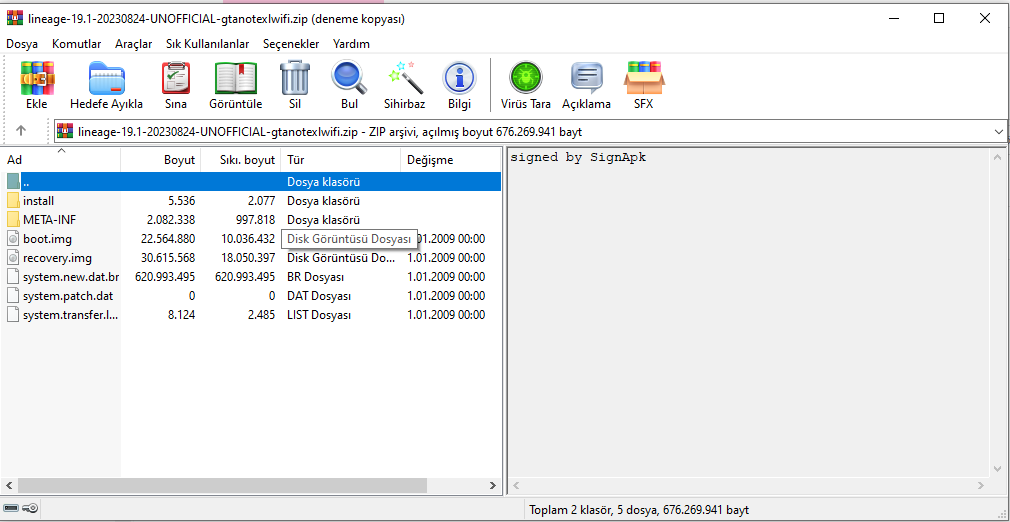Click the comment pane scroll right arrow
The height and width of the screenshot is (522, 1010).
(980, 485)
